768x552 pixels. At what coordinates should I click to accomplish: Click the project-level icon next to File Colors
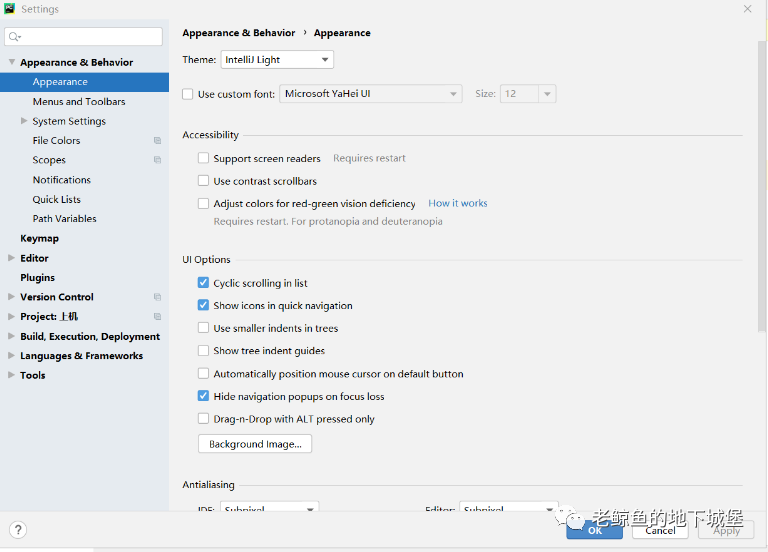pos(157,141)
